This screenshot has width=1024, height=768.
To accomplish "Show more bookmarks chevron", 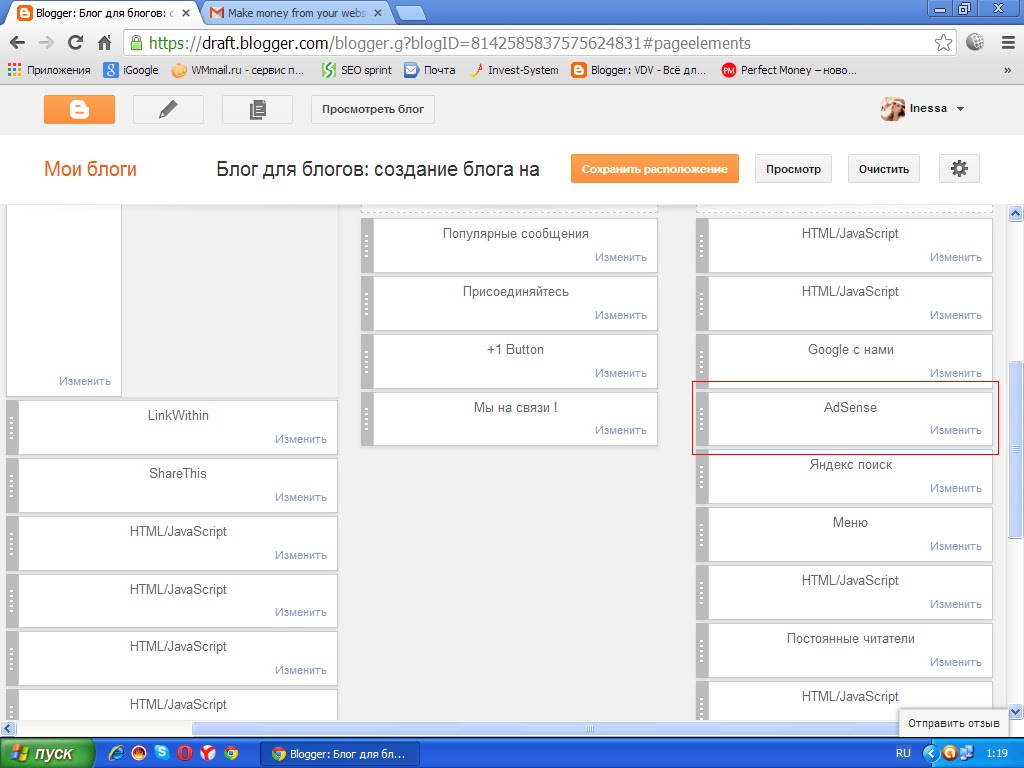I will (1008, 71).
